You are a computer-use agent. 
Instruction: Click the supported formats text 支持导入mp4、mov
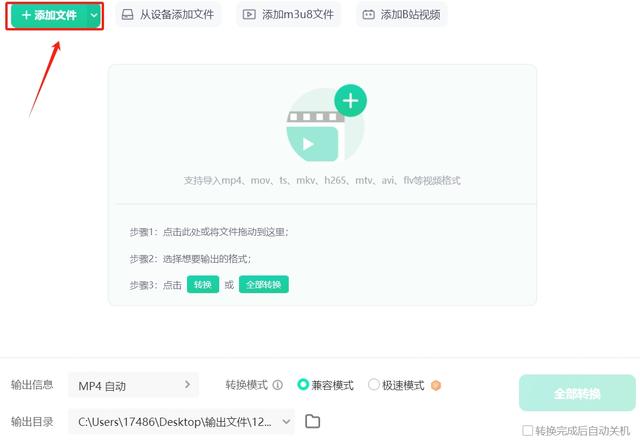pyautogui.click(x=322, y=180)
